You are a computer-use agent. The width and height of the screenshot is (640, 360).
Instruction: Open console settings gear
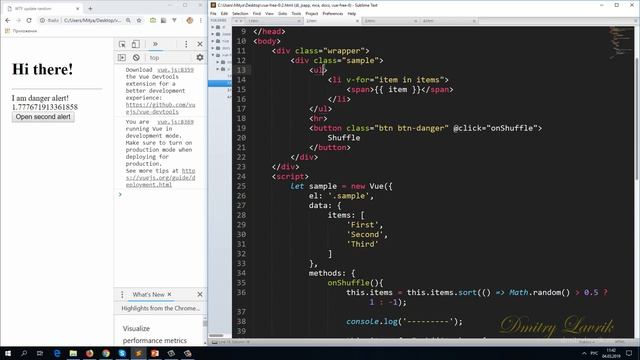coord(200,58)
